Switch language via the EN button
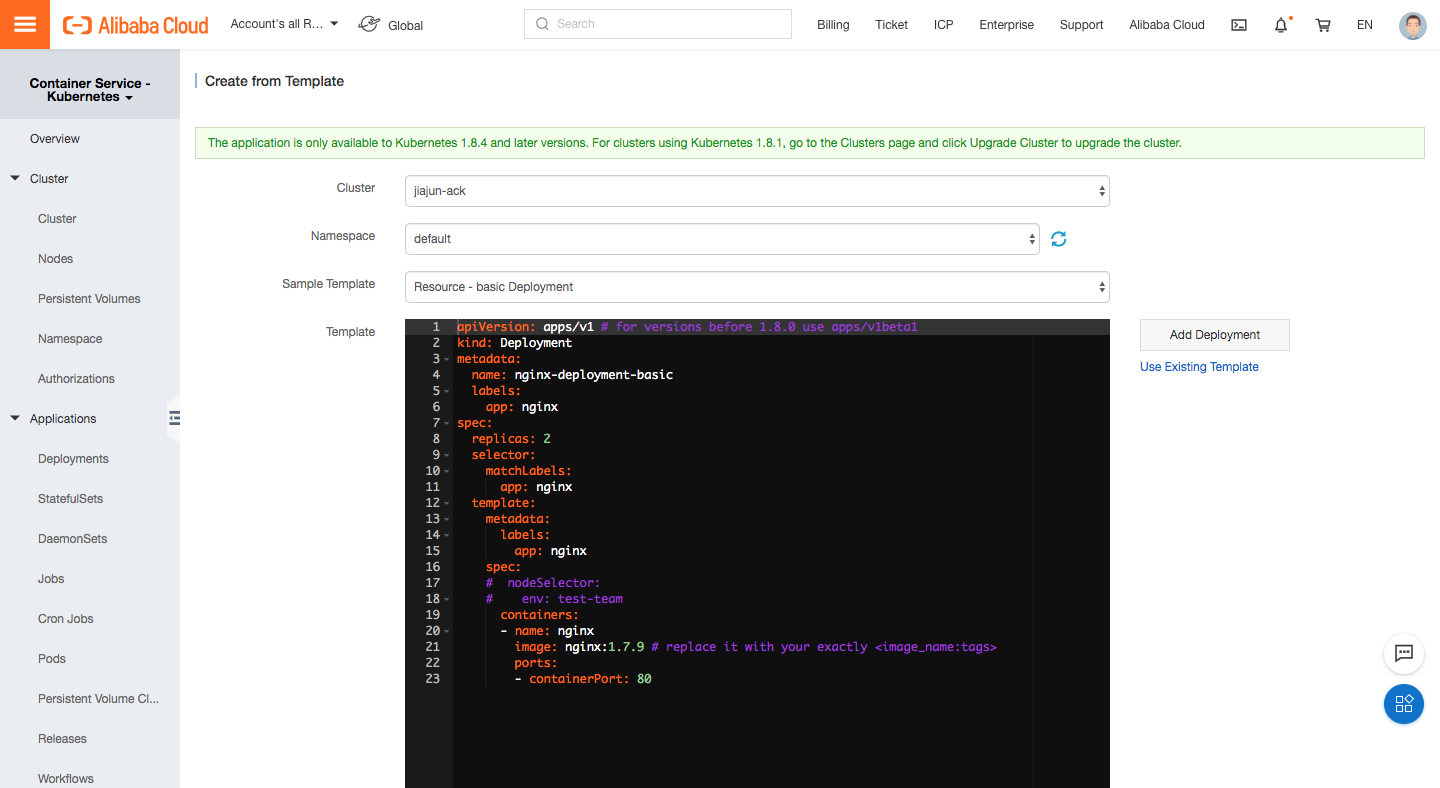Viewport: 1440px width, 788px height. tap(1365, 25)
